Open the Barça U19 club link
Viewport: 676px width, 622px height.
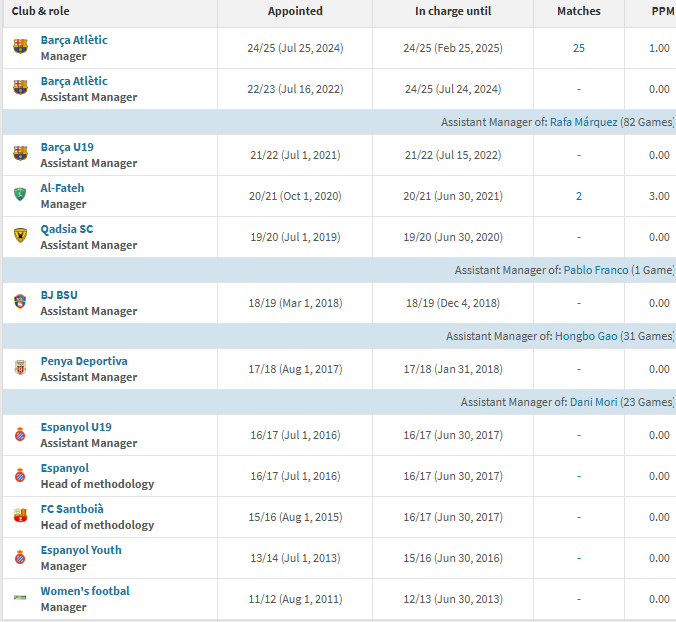67,147
